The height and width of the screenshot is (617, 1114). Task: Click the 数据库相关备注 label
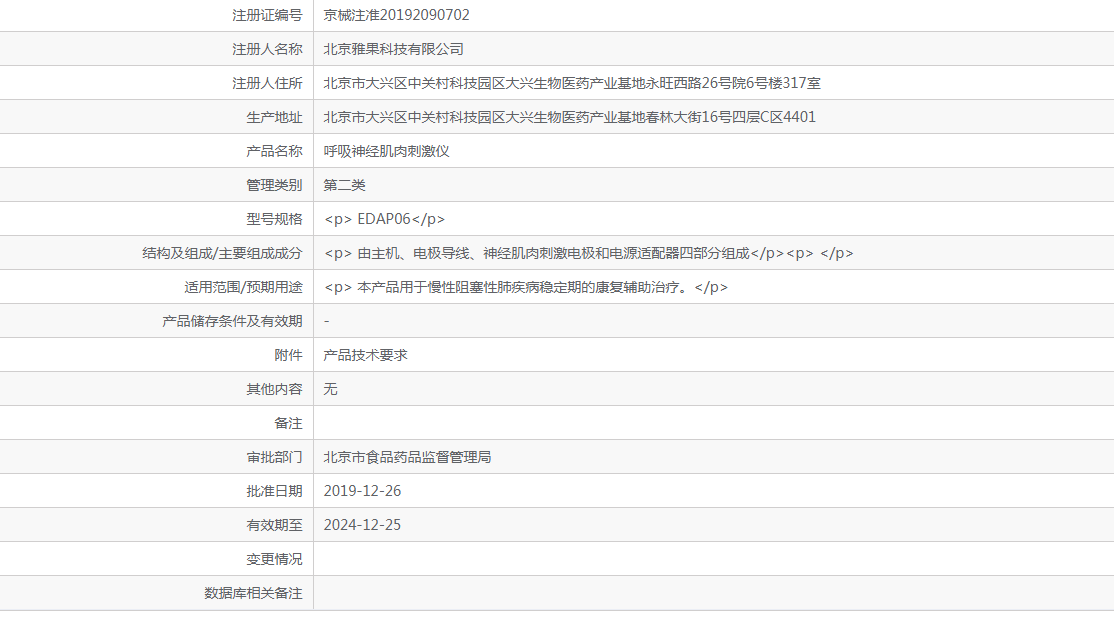point(253,594)
